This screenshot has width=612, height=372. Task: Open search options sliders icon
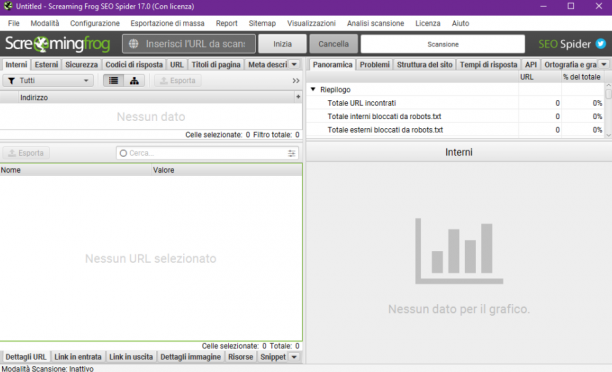click(x=292, y=153)
